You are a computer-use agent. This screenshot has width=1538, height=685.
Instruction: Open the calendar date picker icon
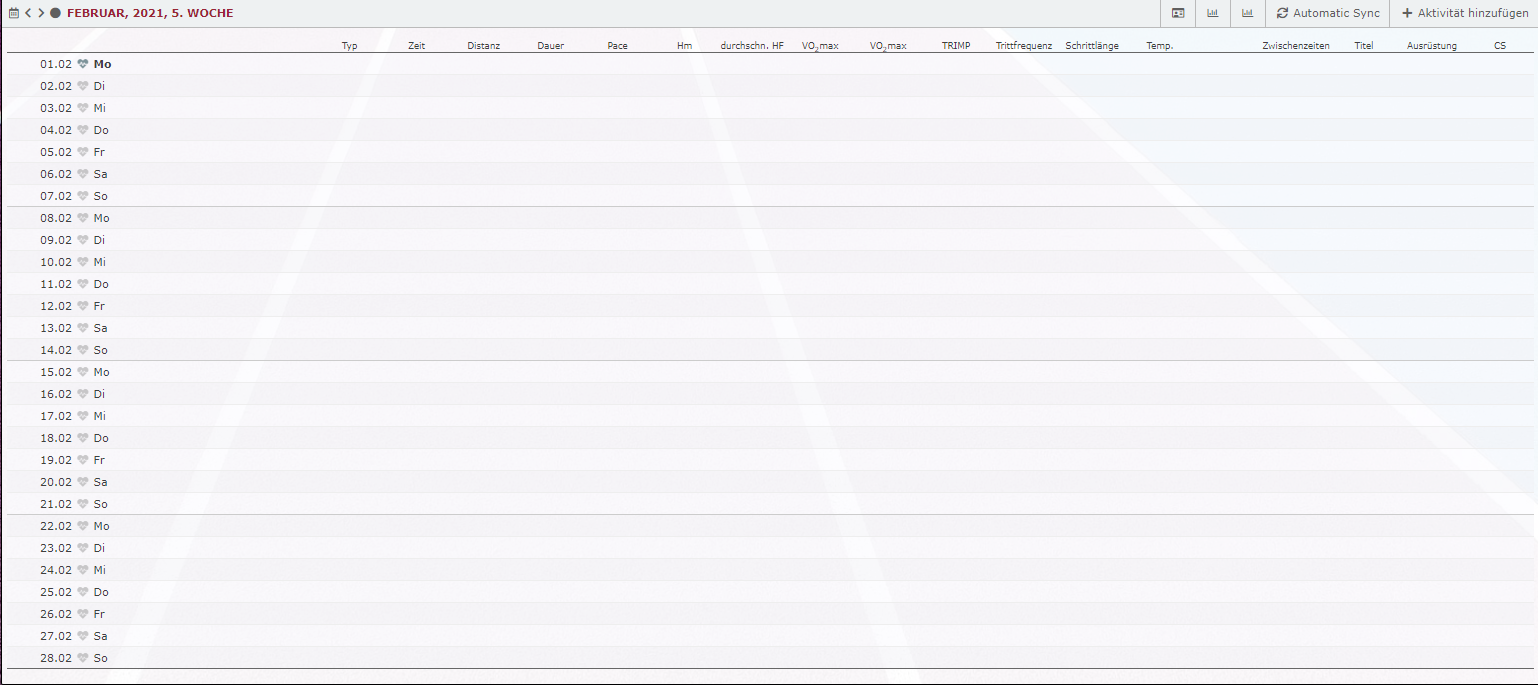coord(14,13)
